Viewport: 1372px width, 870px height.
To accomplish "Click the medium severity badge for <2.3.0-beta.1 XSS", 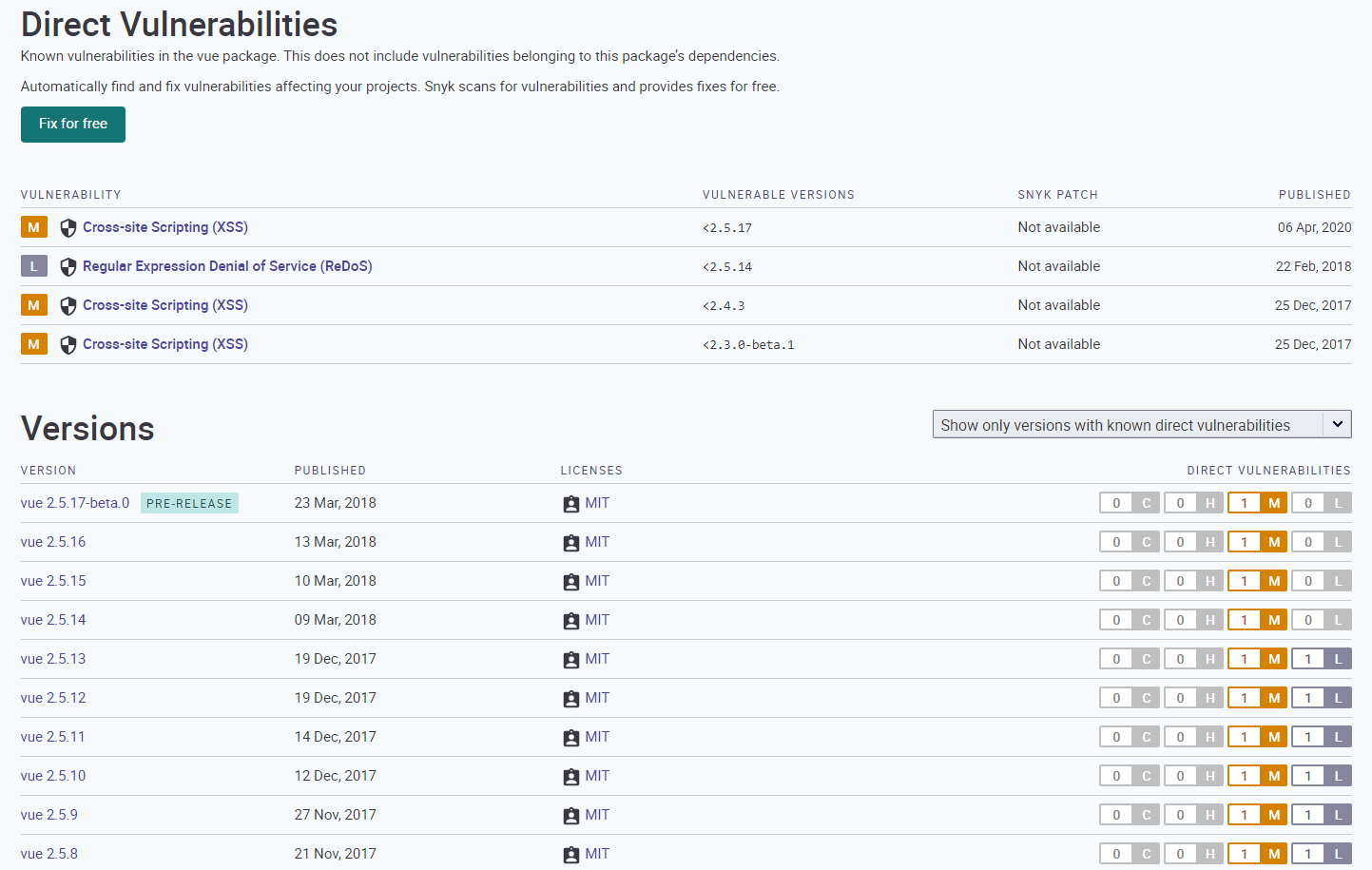I will [x=34, y=344].
